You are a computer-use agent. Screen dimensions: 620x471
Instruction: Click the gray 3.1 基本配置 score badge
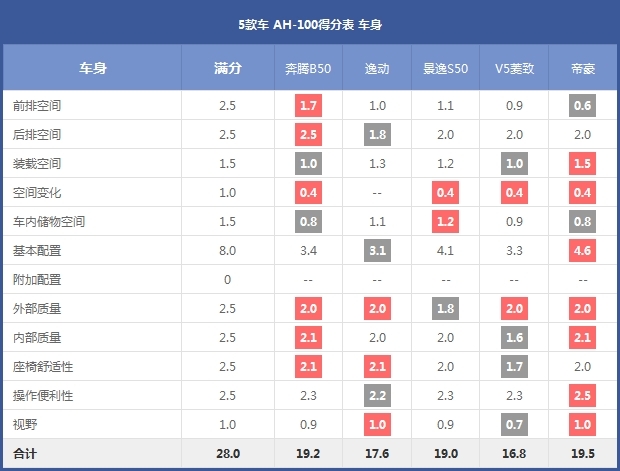(x=377, y=250)
